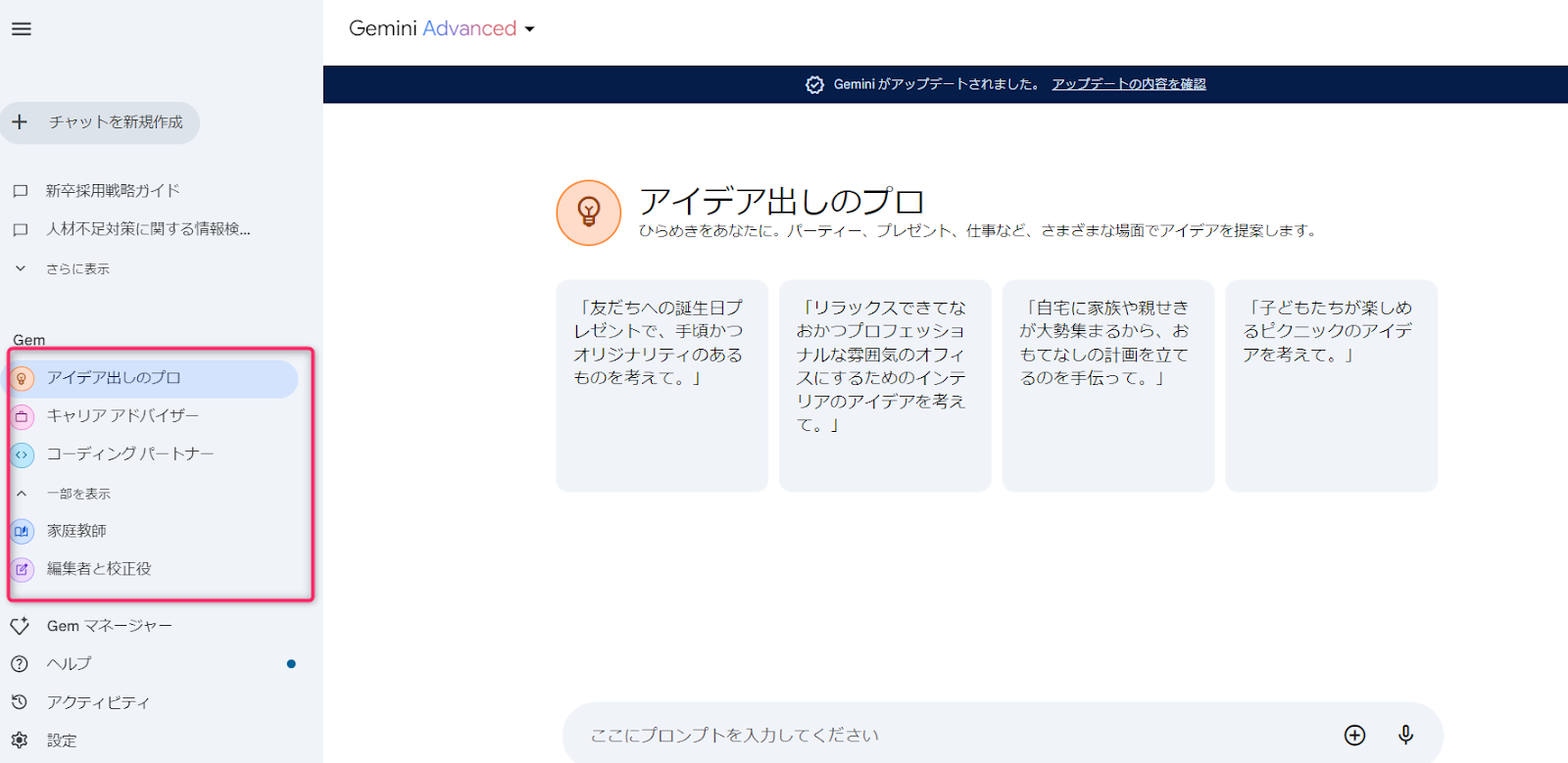The width and height of the screenshot is (1568, 763).
Task: Select the コーディング パートナー code icon
Action: click(x=22, y=454)
